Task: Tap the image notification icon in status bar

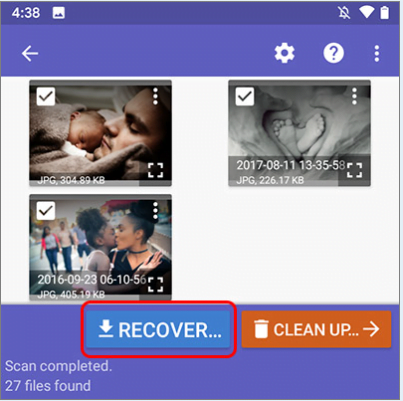Action: pos(58,13)
